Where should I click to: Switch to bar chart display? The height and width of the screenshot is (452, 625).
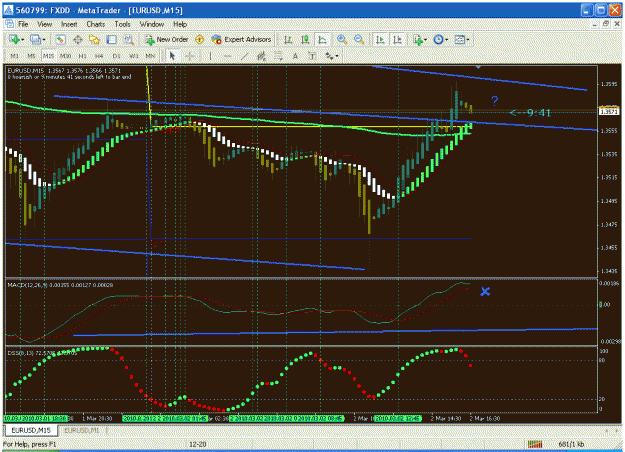click(288, 39)
